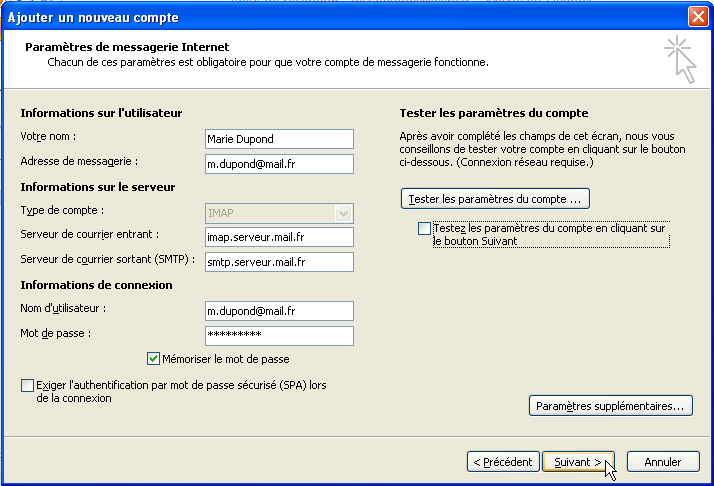
Task: Click the Serveur de courrier sortant SMTP field
Action: [279, 262]
